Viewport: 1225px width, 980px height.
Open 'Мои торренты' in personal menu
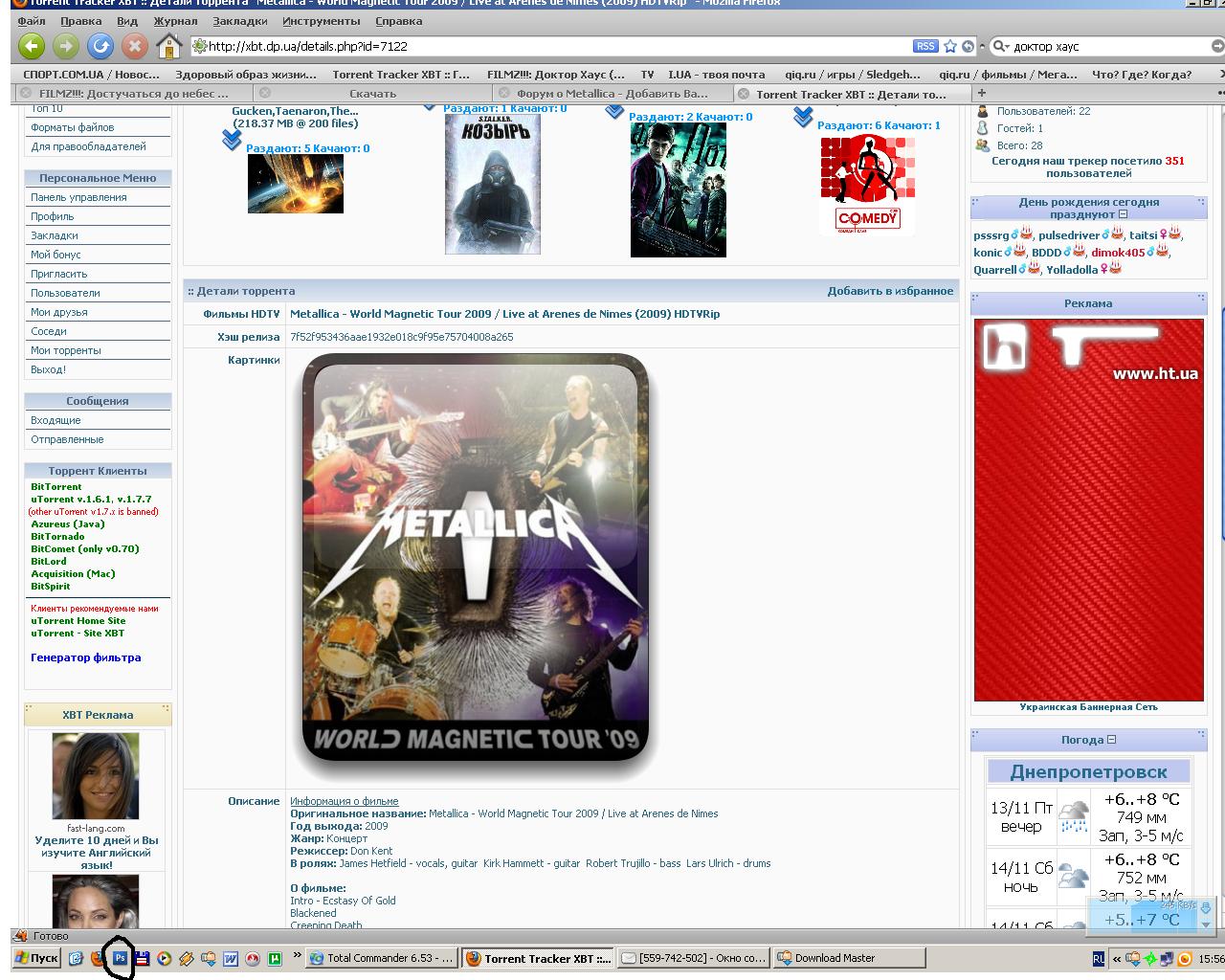pyautogui.click(x=65, y=350)
